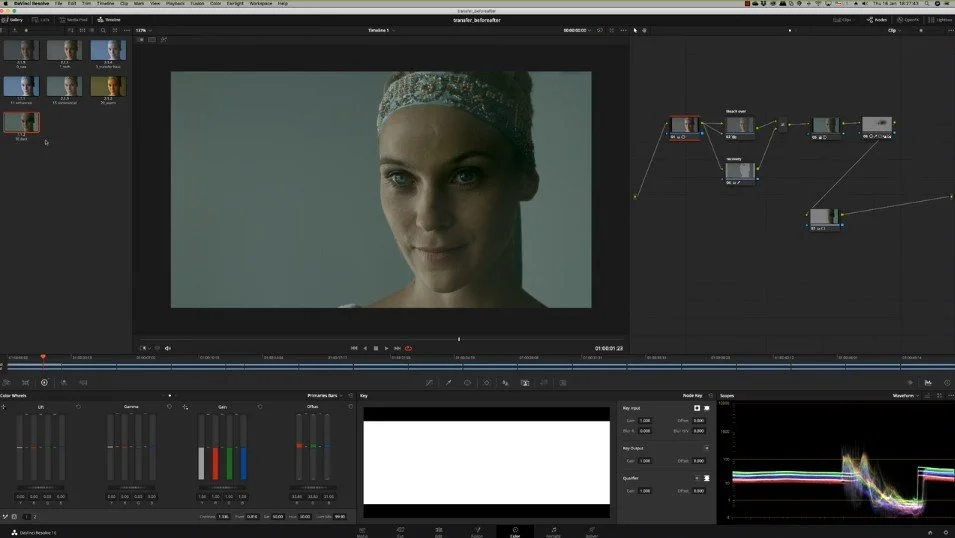This screenshot has height=538, width=955.
Task: Toggle loop playback
Action: point(409,348)
